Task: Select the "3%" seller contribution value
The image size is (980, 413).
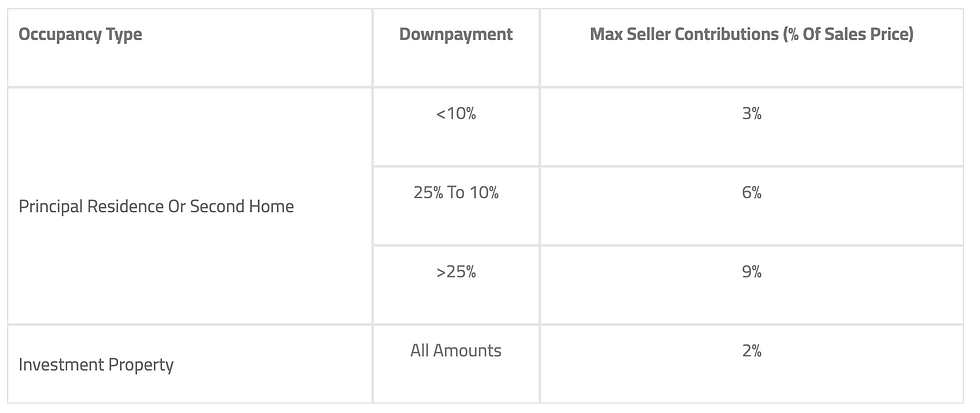Action: click(752, 114)
